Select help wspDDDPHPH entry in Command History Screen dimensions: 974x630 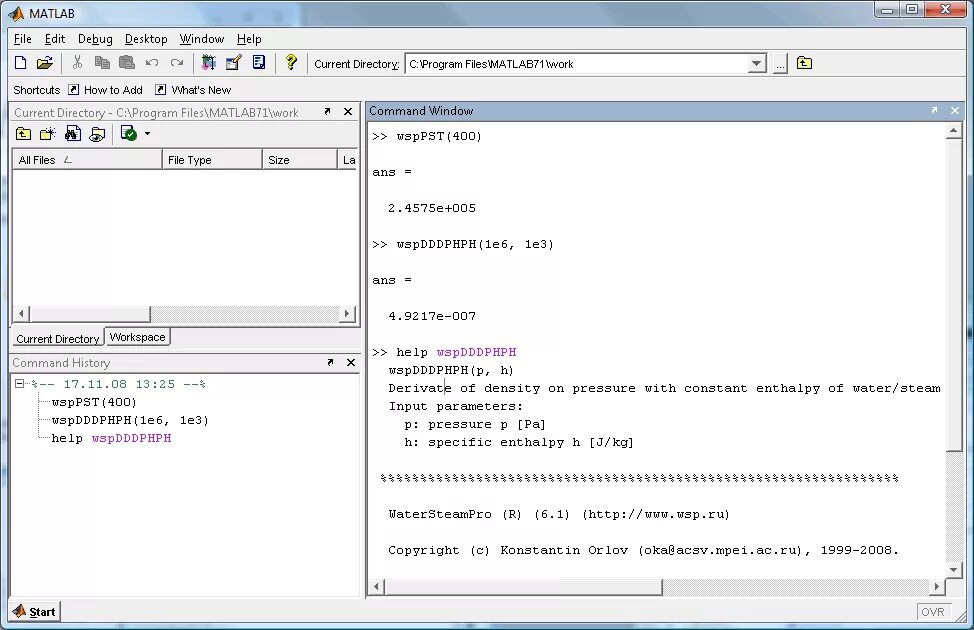[x=111, y=438]
